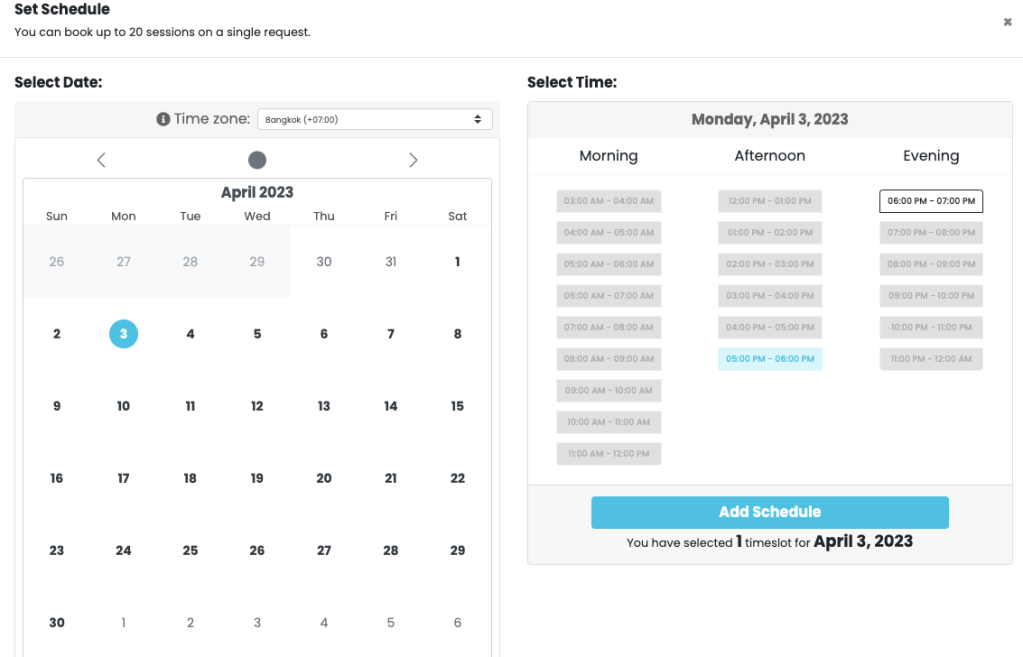Deselect the 05:00 PM - 06:00 PM timeslot
Screen dimensions: 1023x657
769,358
